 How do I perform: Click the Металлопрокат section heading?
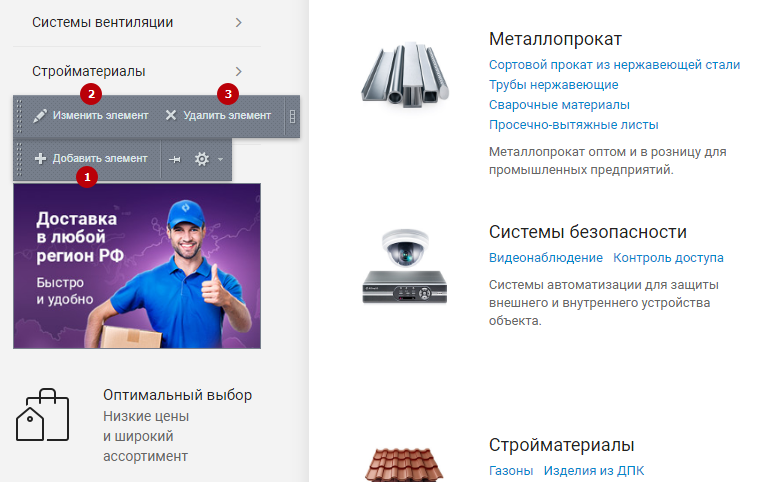tap(555, 39)
